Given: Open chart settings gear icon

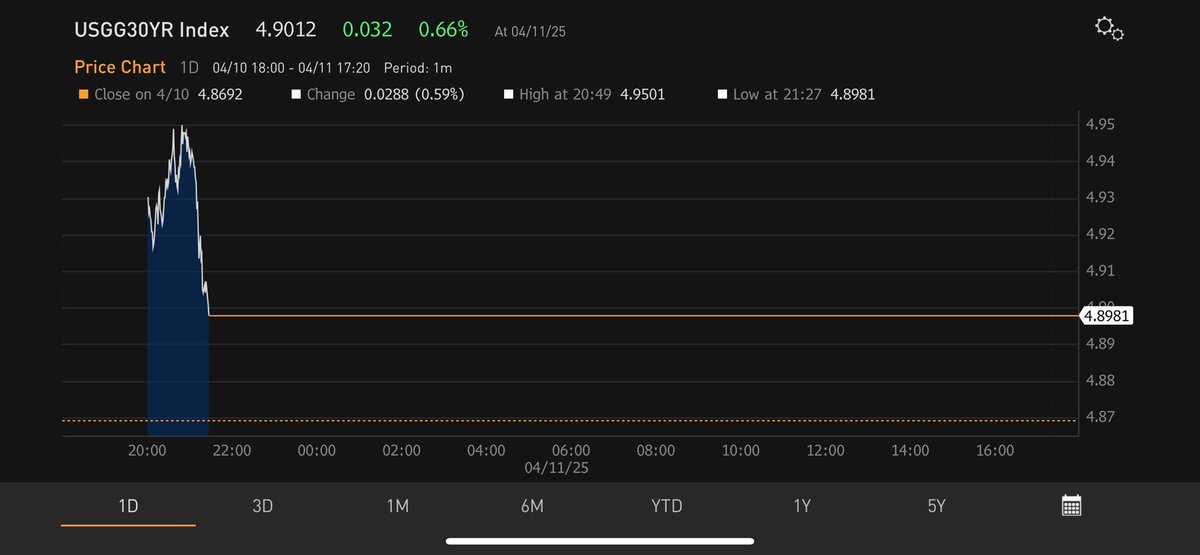Looking at the screenshot, I should pyautogui.click(x=1109, y=29).
